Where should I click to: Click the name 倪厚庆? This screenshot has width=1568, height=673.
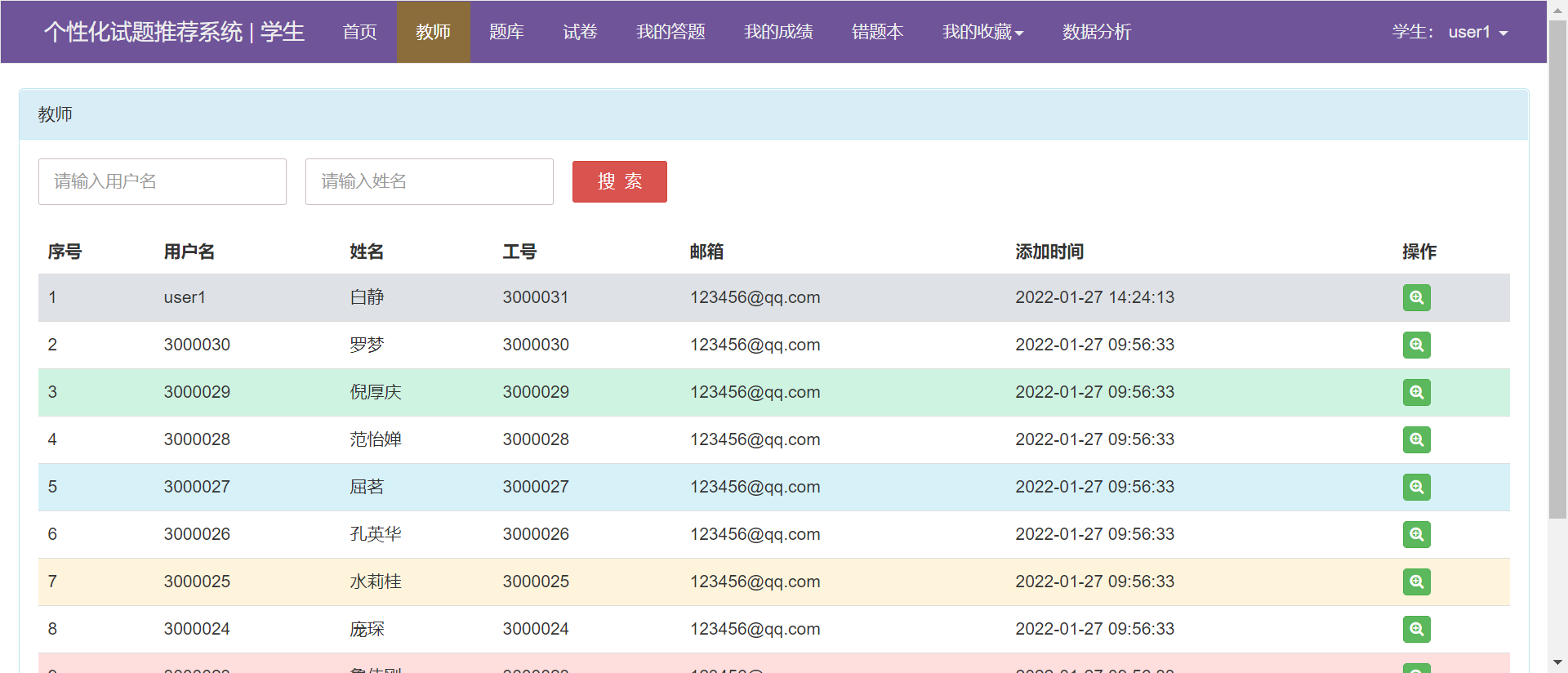point(376,392)
